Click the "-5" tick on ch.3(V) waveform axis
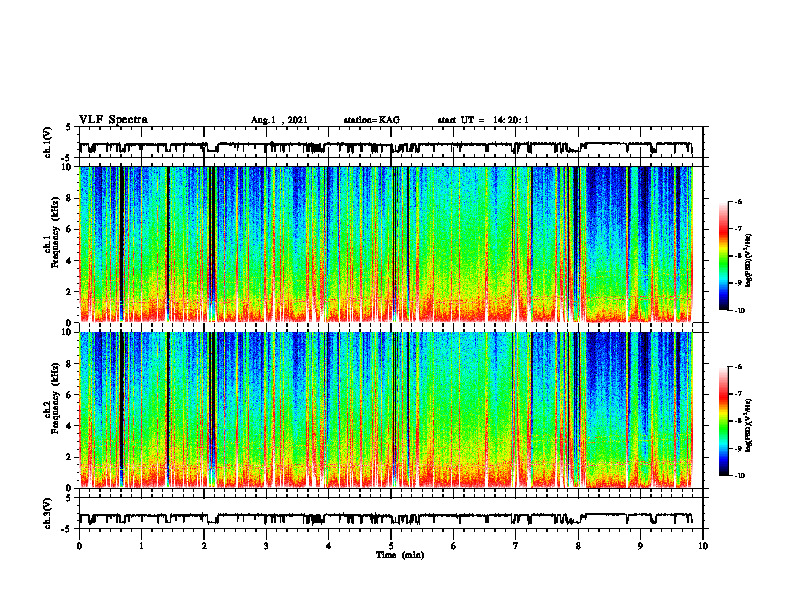The height and width of the screenshot is (612, 792). tap(67, 529)
